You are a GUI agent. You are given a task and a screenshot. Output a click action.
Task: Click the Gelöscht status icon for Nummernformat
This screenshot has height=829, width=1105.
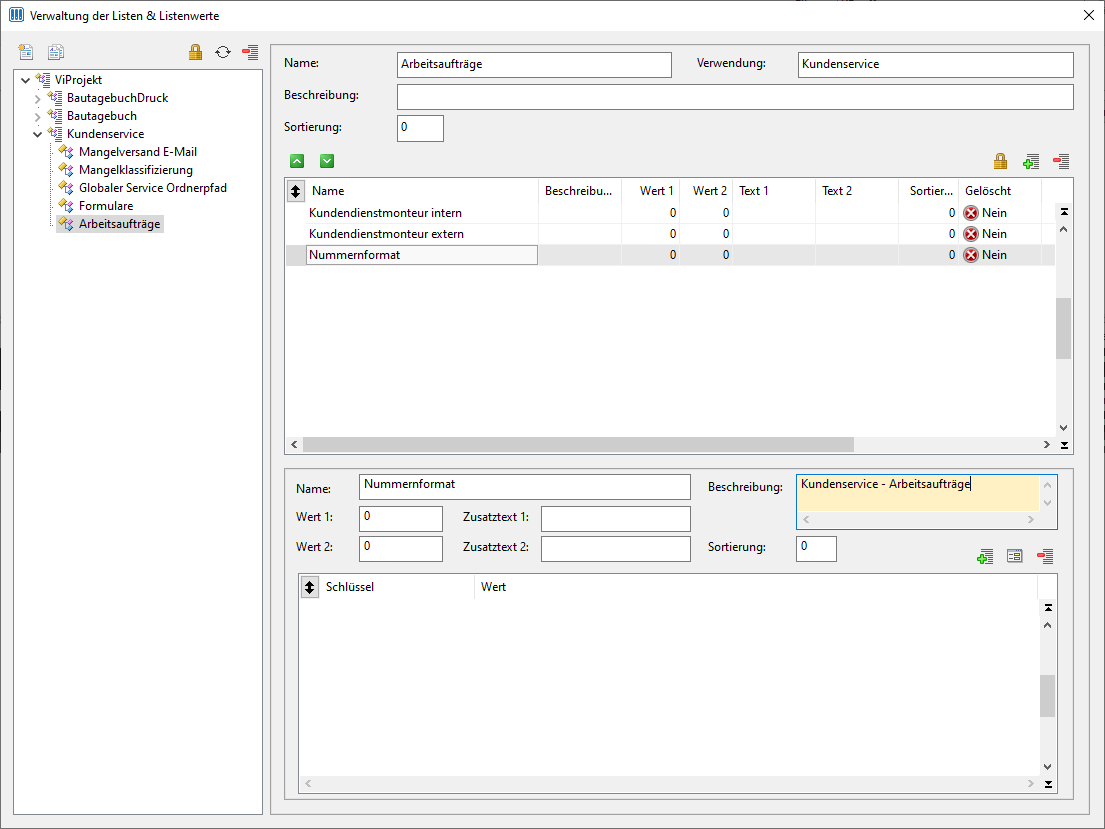(971, 255)
